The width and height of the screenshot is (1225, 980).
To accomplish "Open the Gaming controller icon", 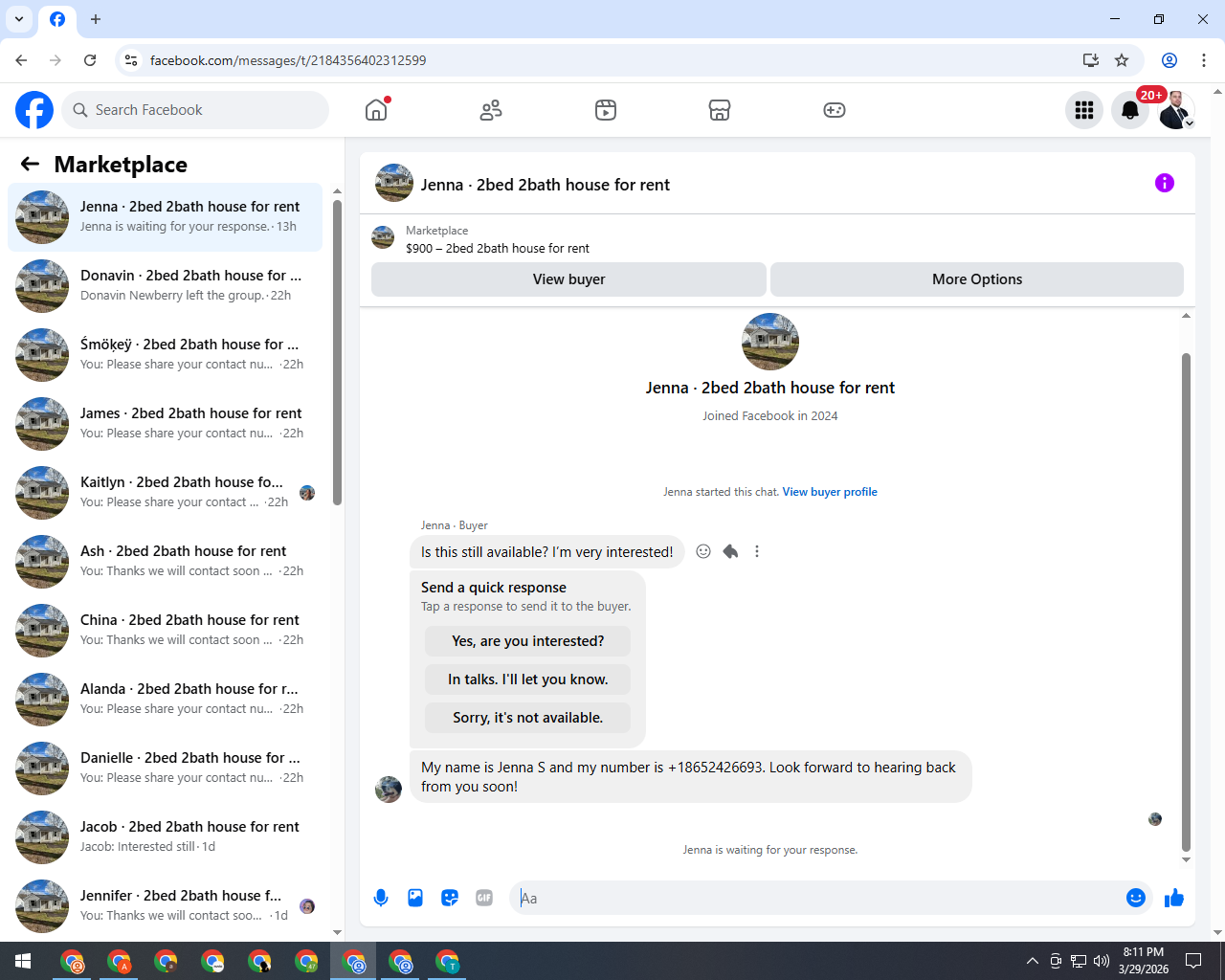I will click(835, 110).
